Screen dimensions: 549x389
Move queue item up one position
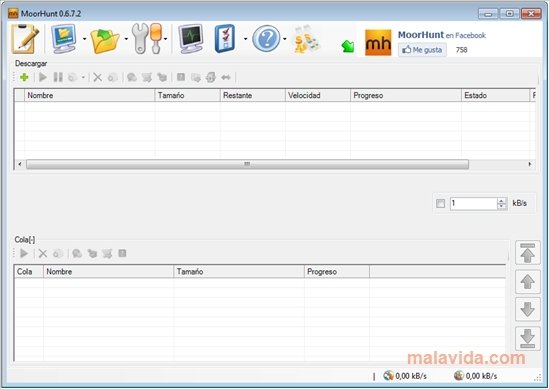click(527, 282)
